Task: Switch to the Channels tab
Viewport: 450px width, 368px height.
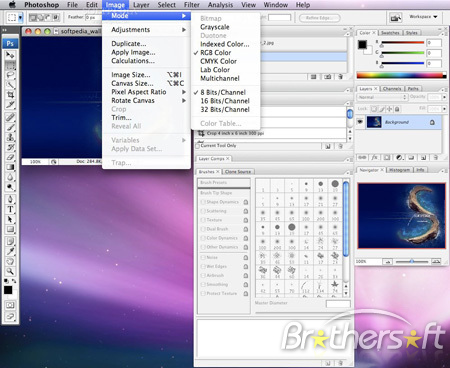Action: [x=392, y=89]
